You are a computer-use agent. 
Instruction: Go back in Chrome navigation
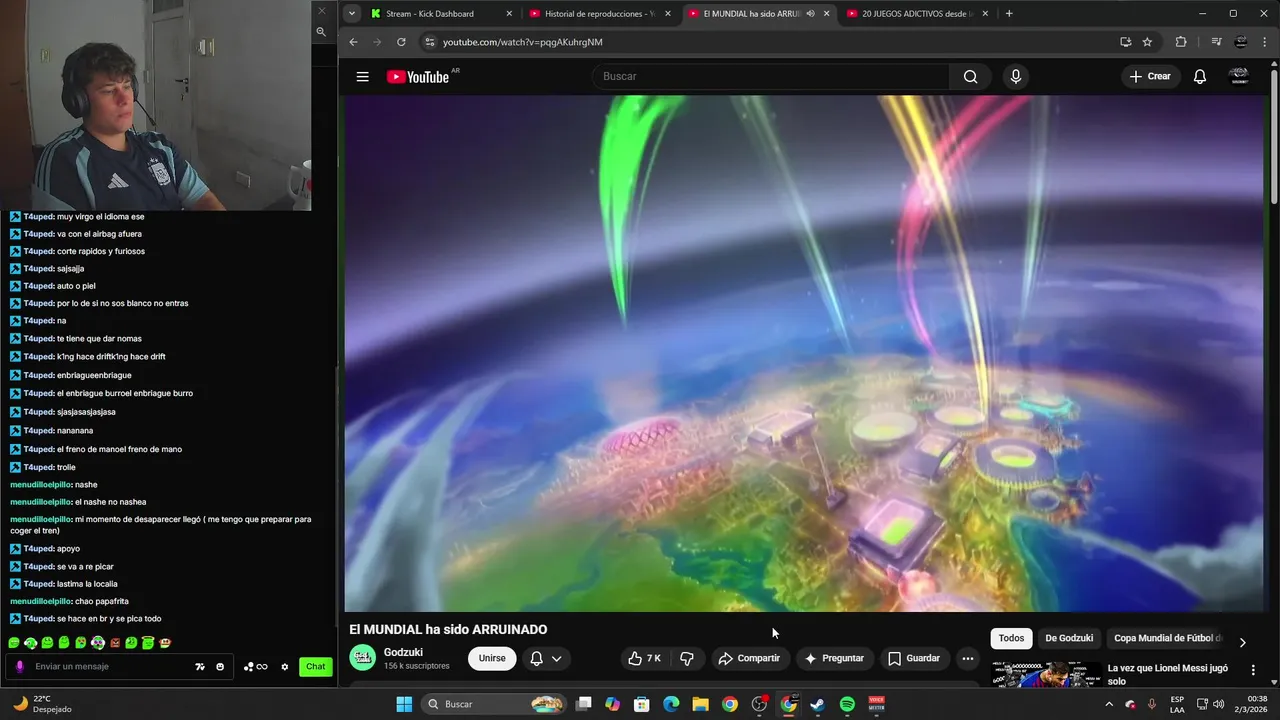click(x=353, y=42)
